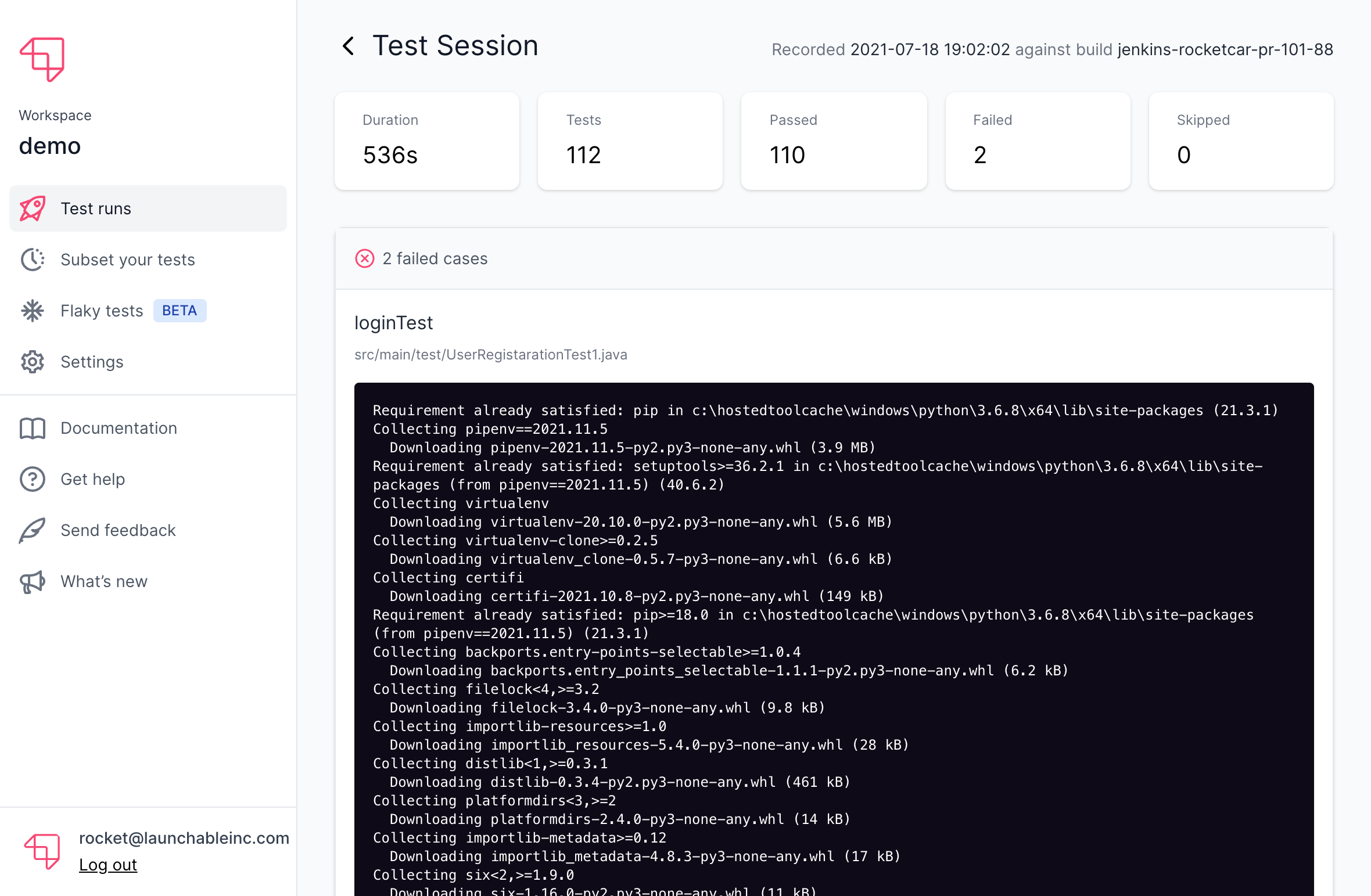Click the 2 failed cases expander
This screenshot has height=896, width=1371.
[434, 258]
